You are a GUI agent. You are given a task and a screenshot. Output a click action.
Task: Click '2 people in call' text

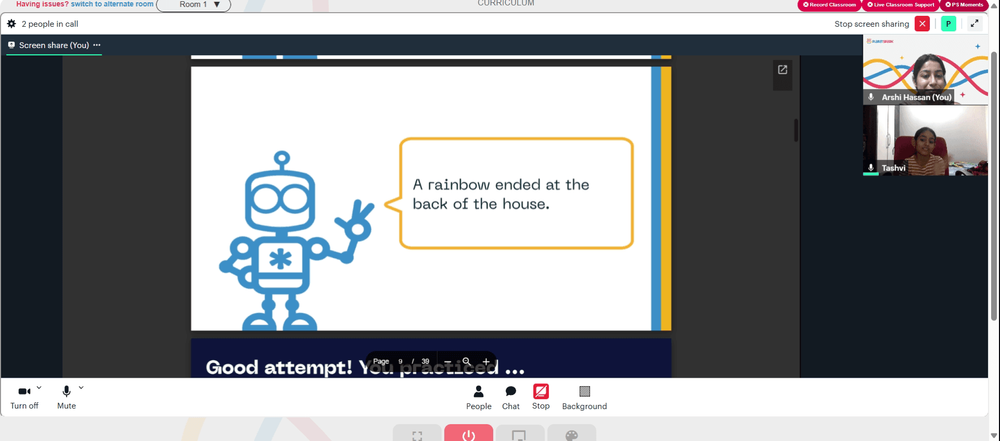point(50,24)
